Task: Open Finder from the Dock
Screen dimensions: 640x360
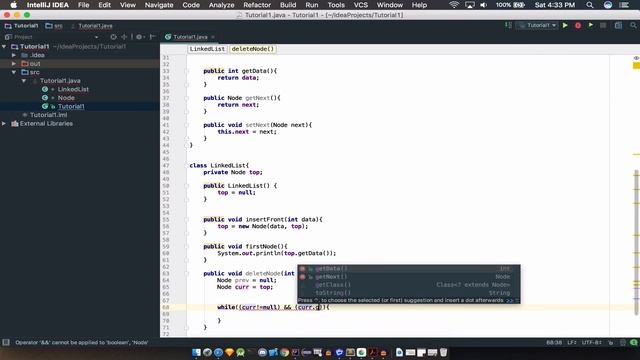Action: [196, 352]
